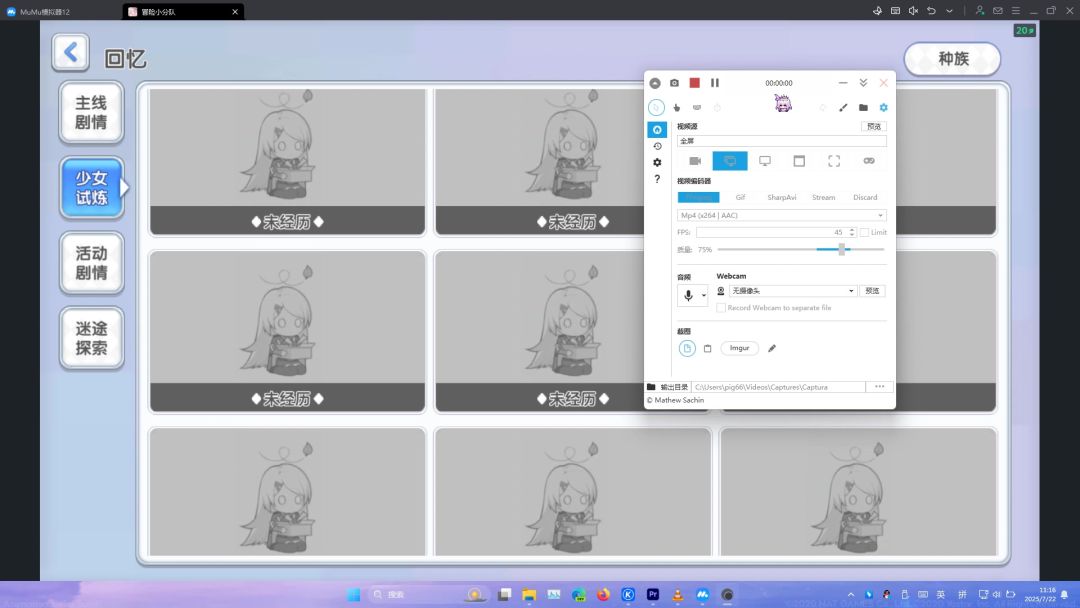
Task: Open Firefox from the Windows taskbar
Action: pyautogui.click(x=603, y=594)
